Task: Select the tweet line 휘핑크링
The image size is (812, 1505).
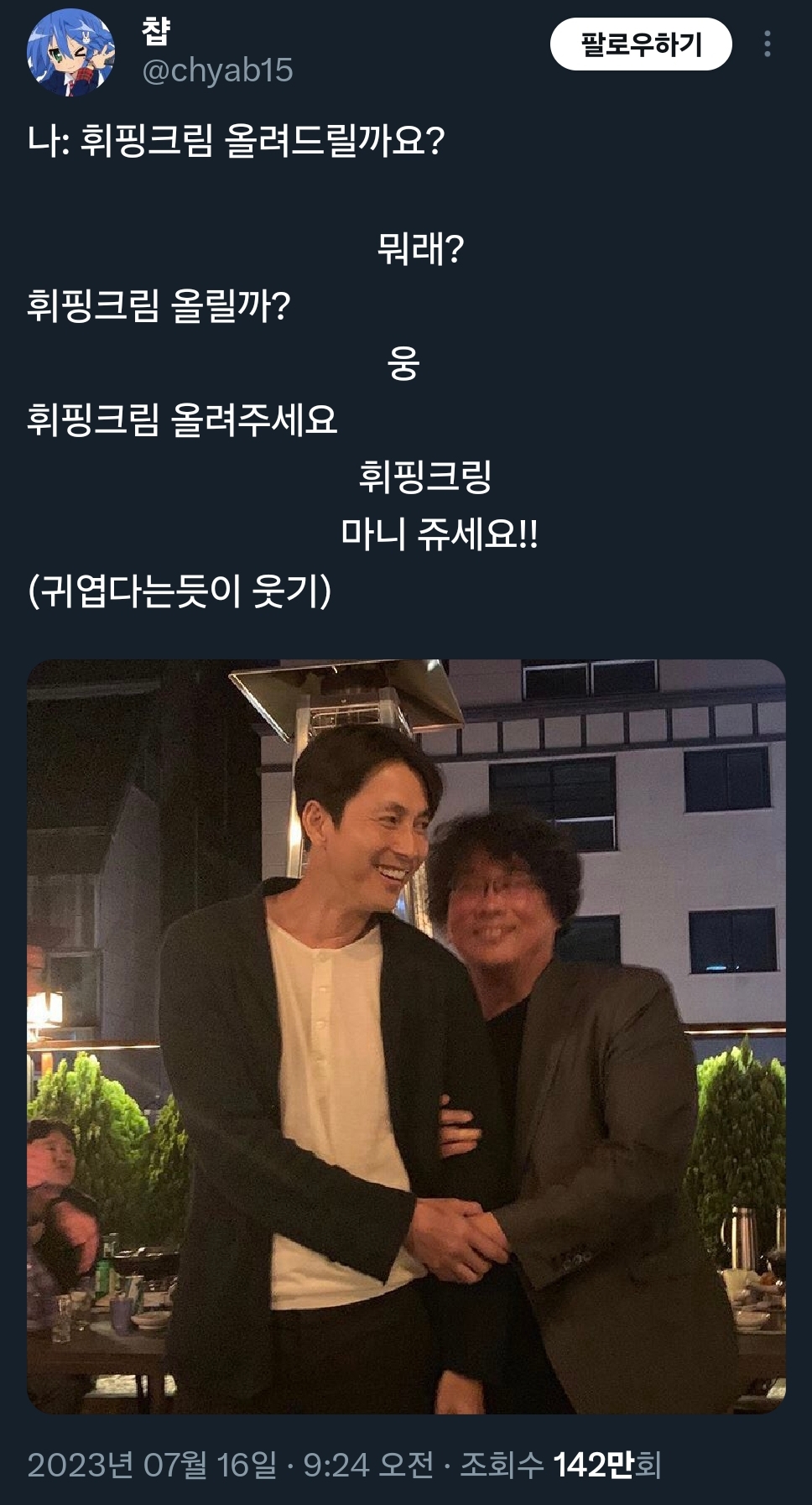Action: click(425, 476)
